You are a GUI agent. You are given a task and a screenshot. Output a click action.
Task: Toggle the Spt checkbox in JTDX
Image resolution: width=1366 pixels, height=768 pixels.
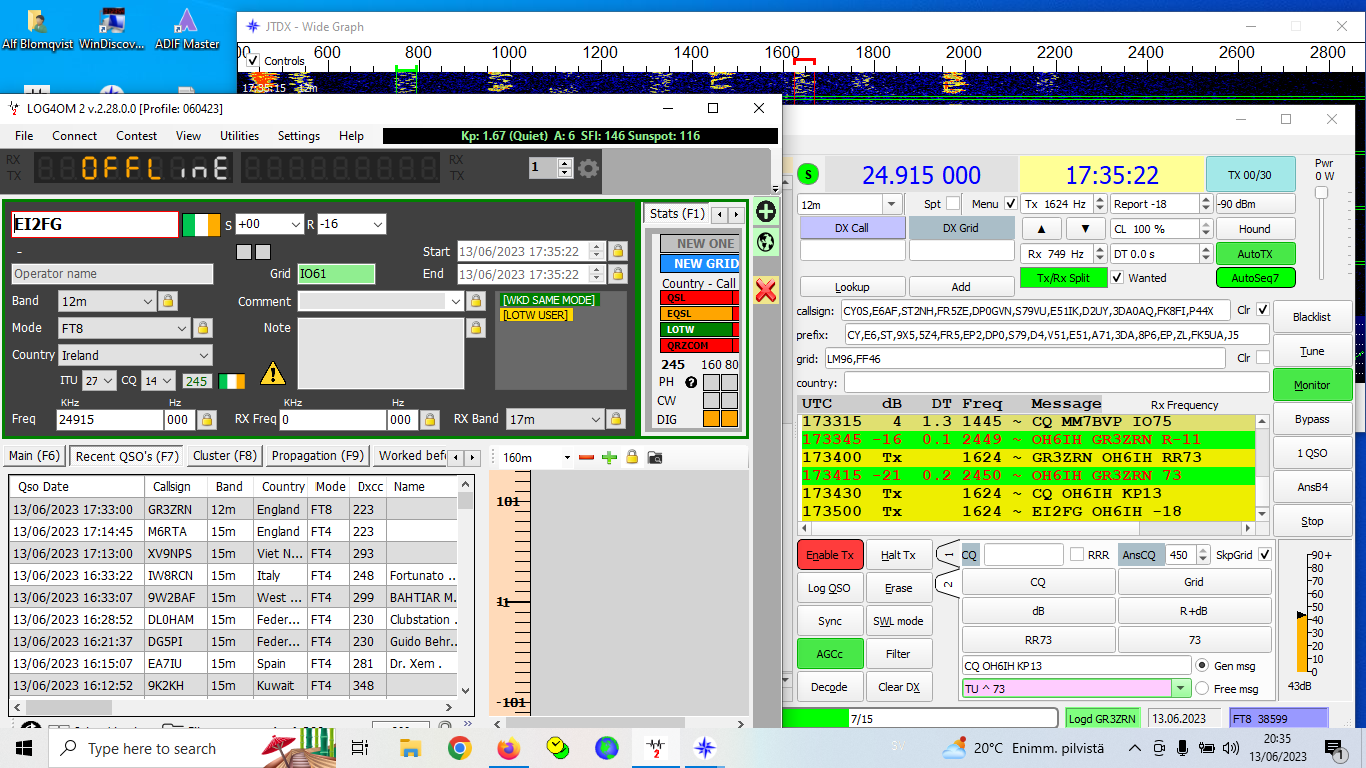tap(952, 204)
